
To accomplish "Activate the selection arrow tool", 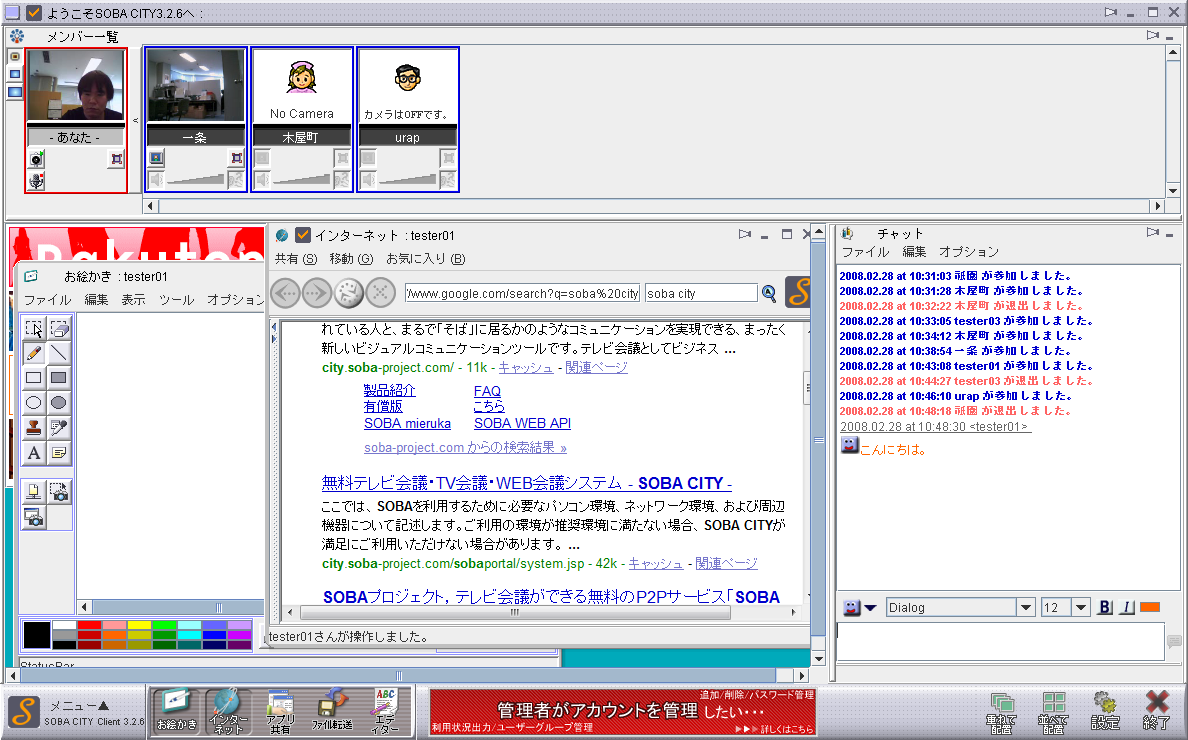I will pyautogui.click(x=33, y=328).
